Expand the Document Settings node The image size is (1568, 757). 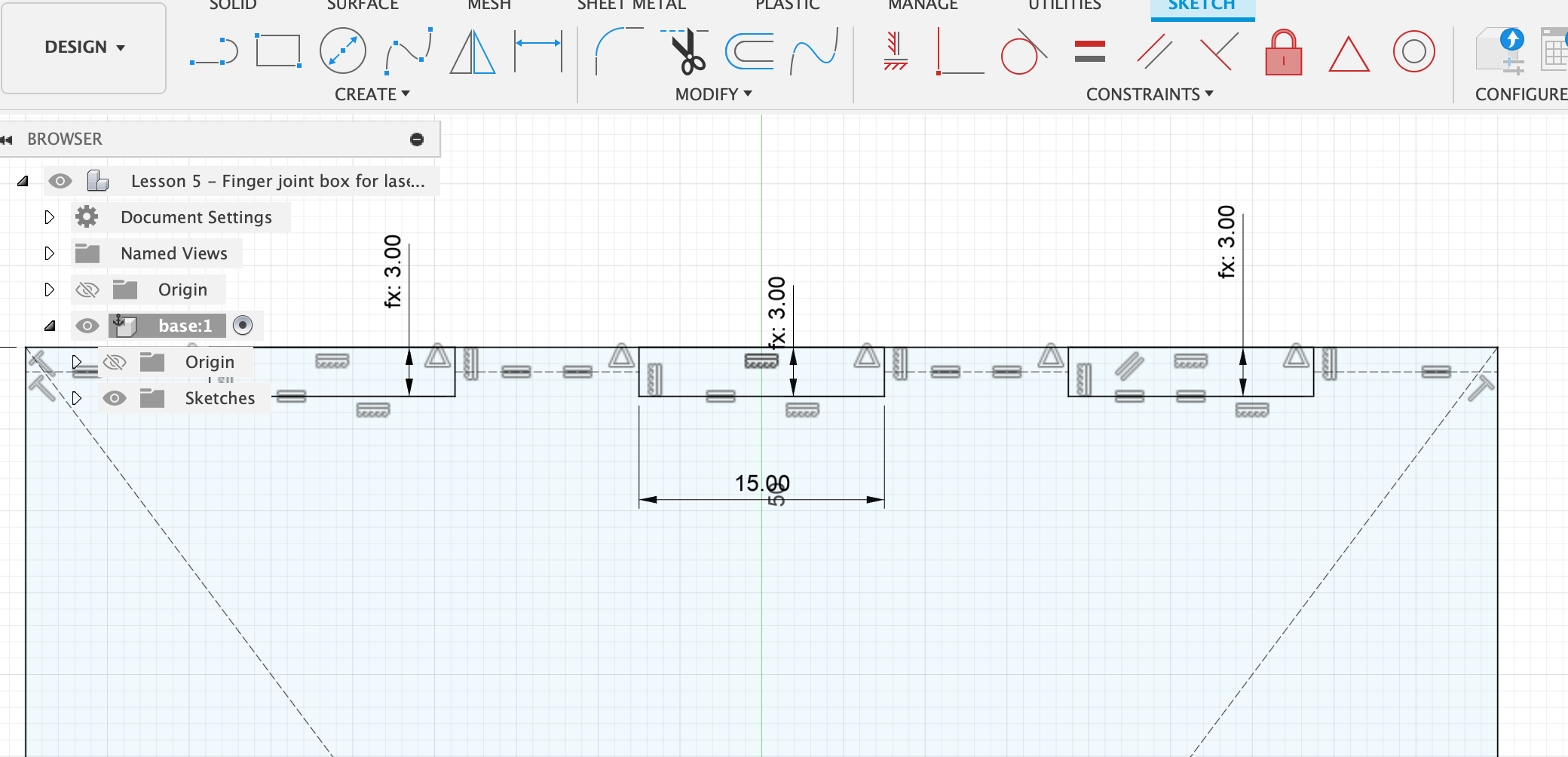pos(50,217)
